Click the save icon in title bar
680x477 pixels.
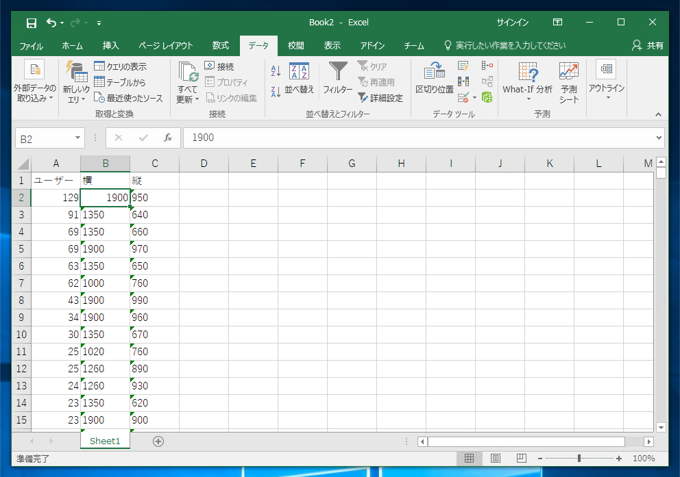point(31,22)
